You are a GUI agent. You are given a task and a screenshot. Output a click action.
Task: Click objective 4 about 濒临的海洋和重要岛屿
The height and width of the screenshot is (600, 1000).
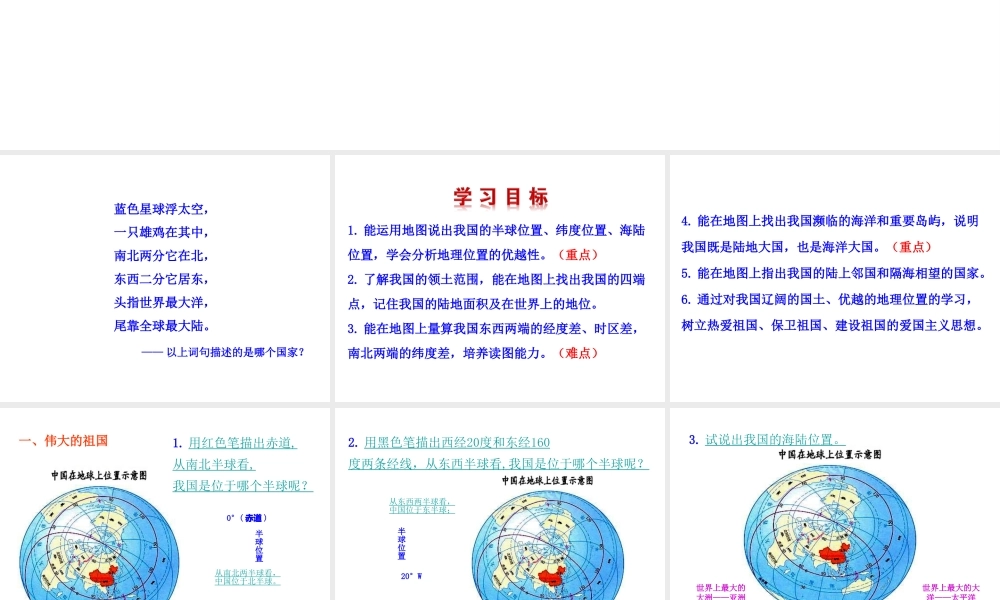pyautogui.click(x=830, y=233)
